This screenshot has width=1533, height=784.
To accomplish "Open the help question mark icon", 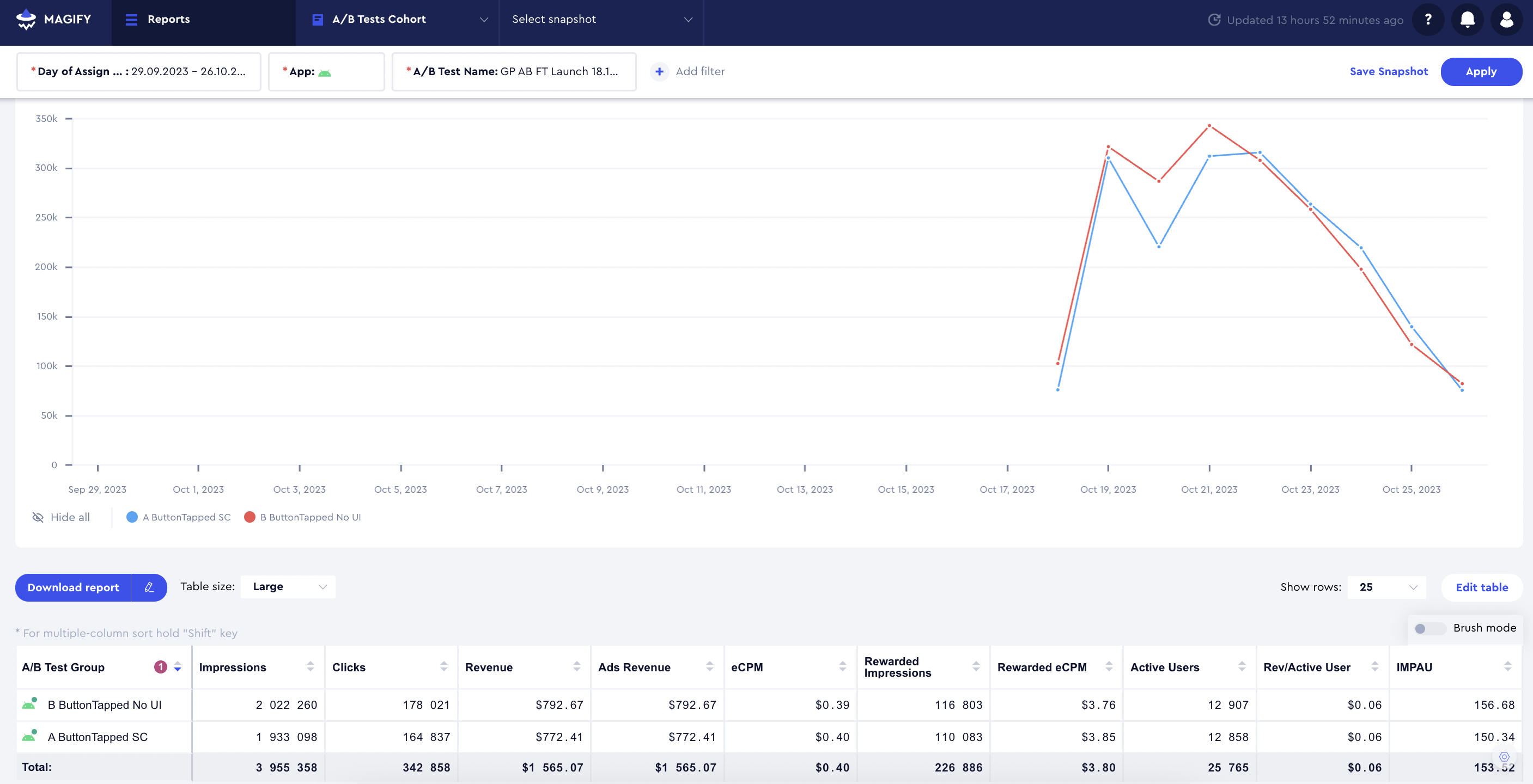I will tap(1428, 20).
